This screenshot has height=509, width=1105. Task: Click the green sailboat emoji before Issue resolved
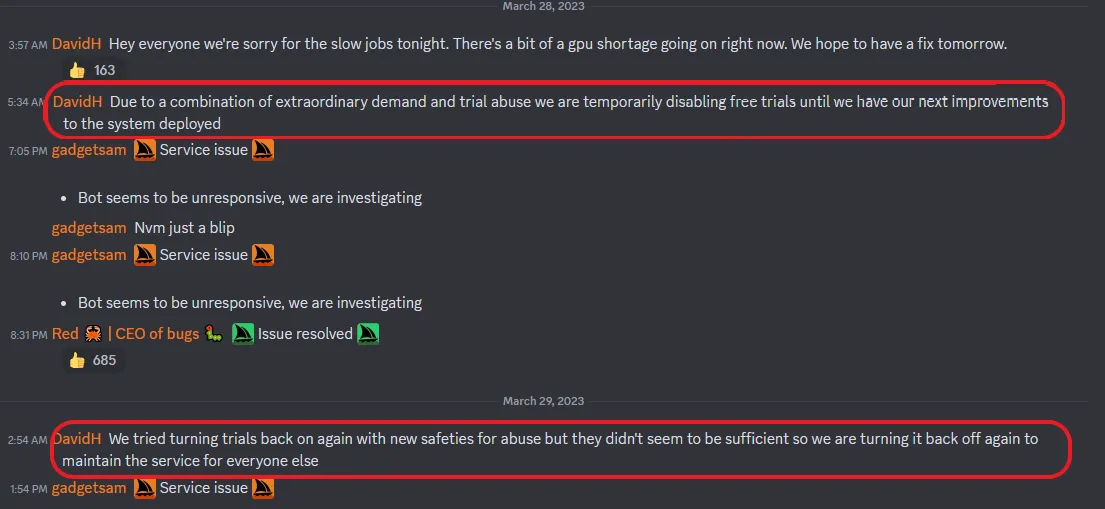point(243,334)
